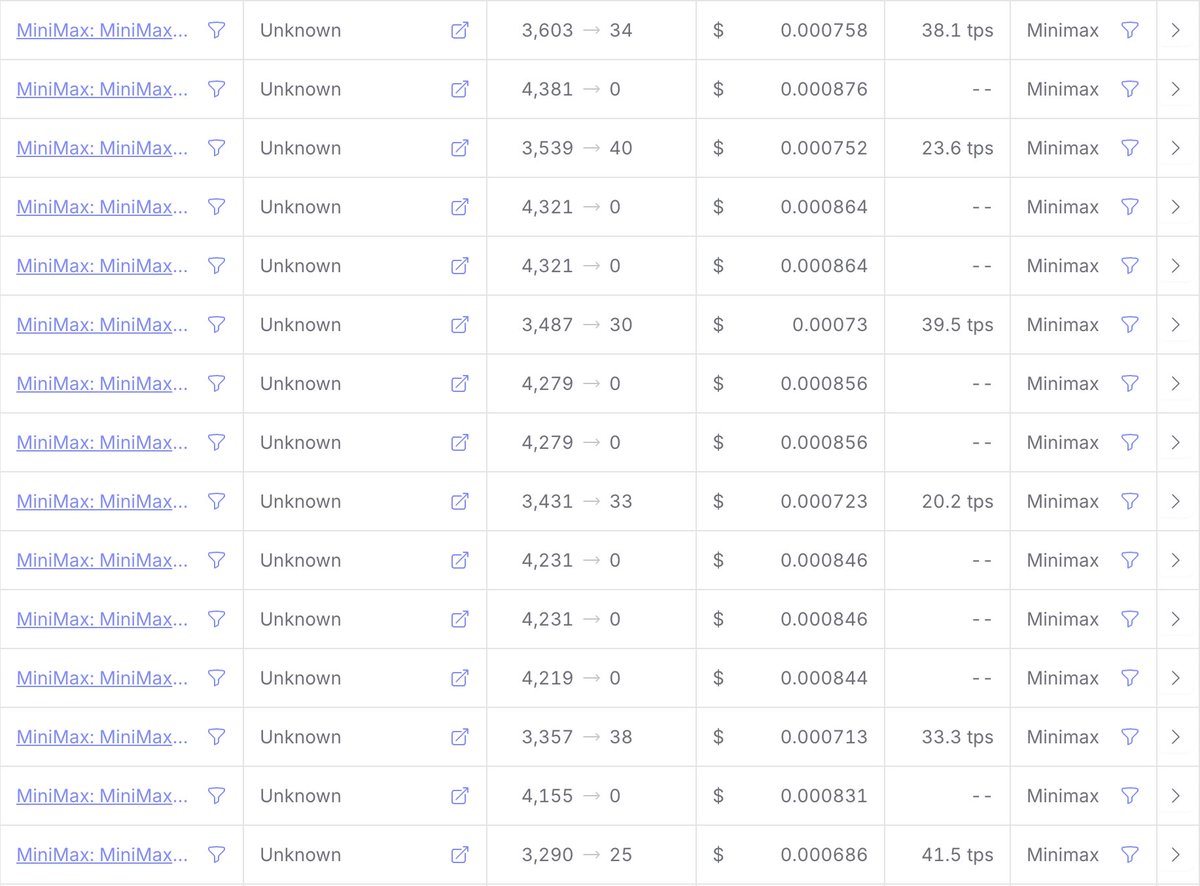1200x886 pixels.
Task: Expand details chevron for the 38.1 tps row
Action: 1176,30
